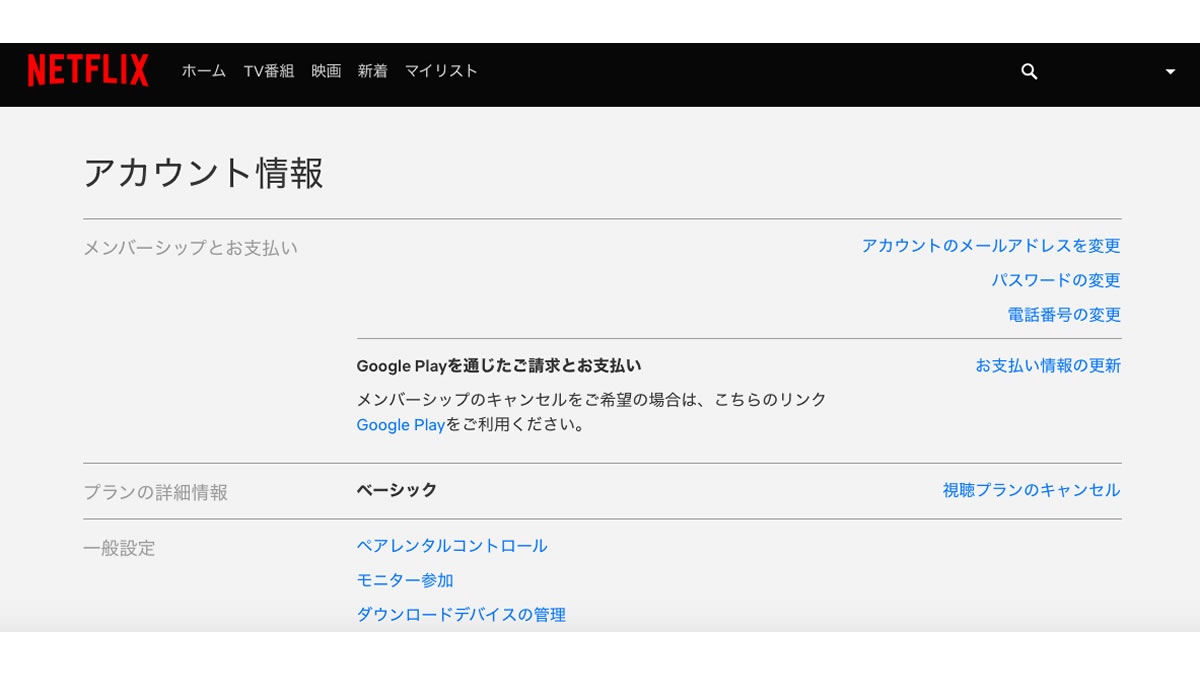Click the ベーシック plan name
Image resolution: width=1200 pixels, height=675 pixels.
click(x=397, y=490)
